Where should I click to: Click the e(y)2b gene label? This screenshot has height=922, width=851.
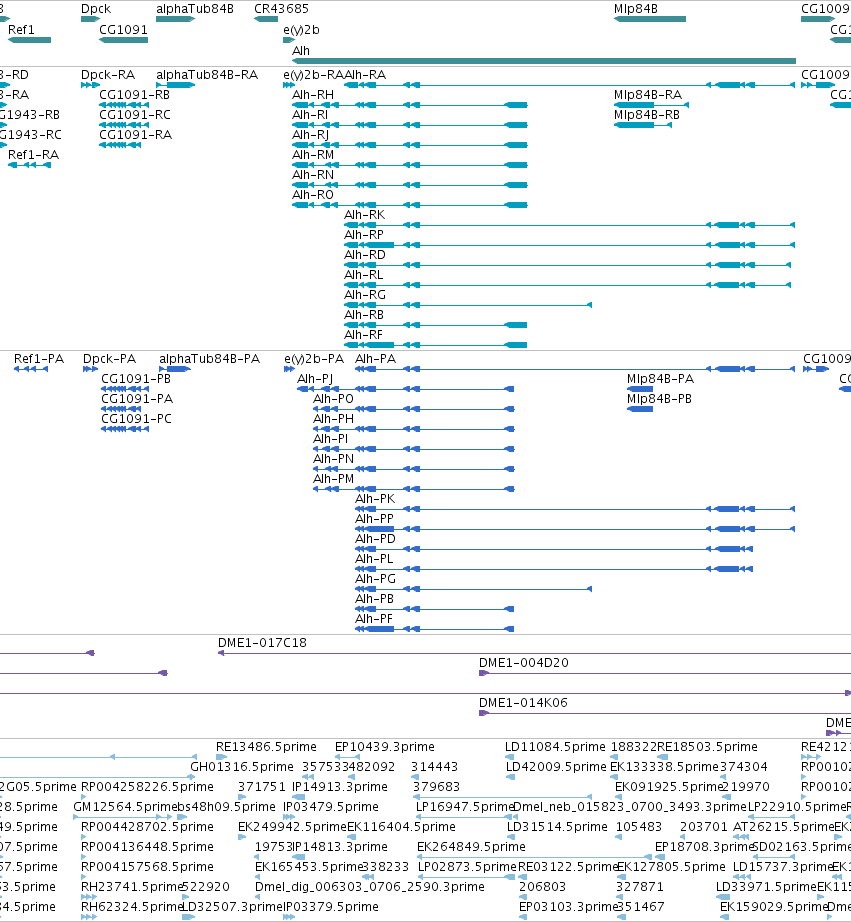tap(301, 30)
